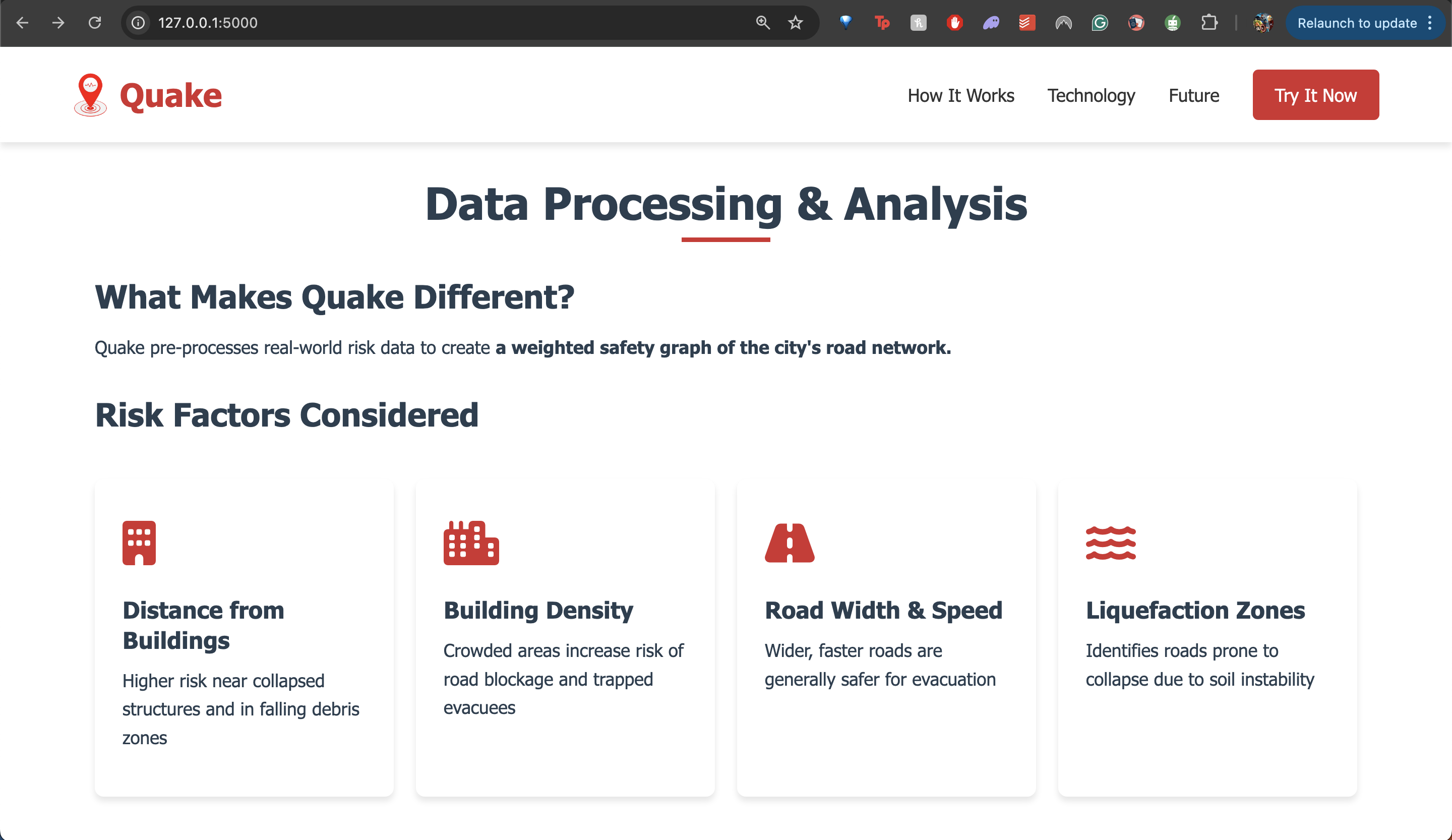Click the red AdBlock hand extension
The image size is (1452, 840).
(954, 23)
